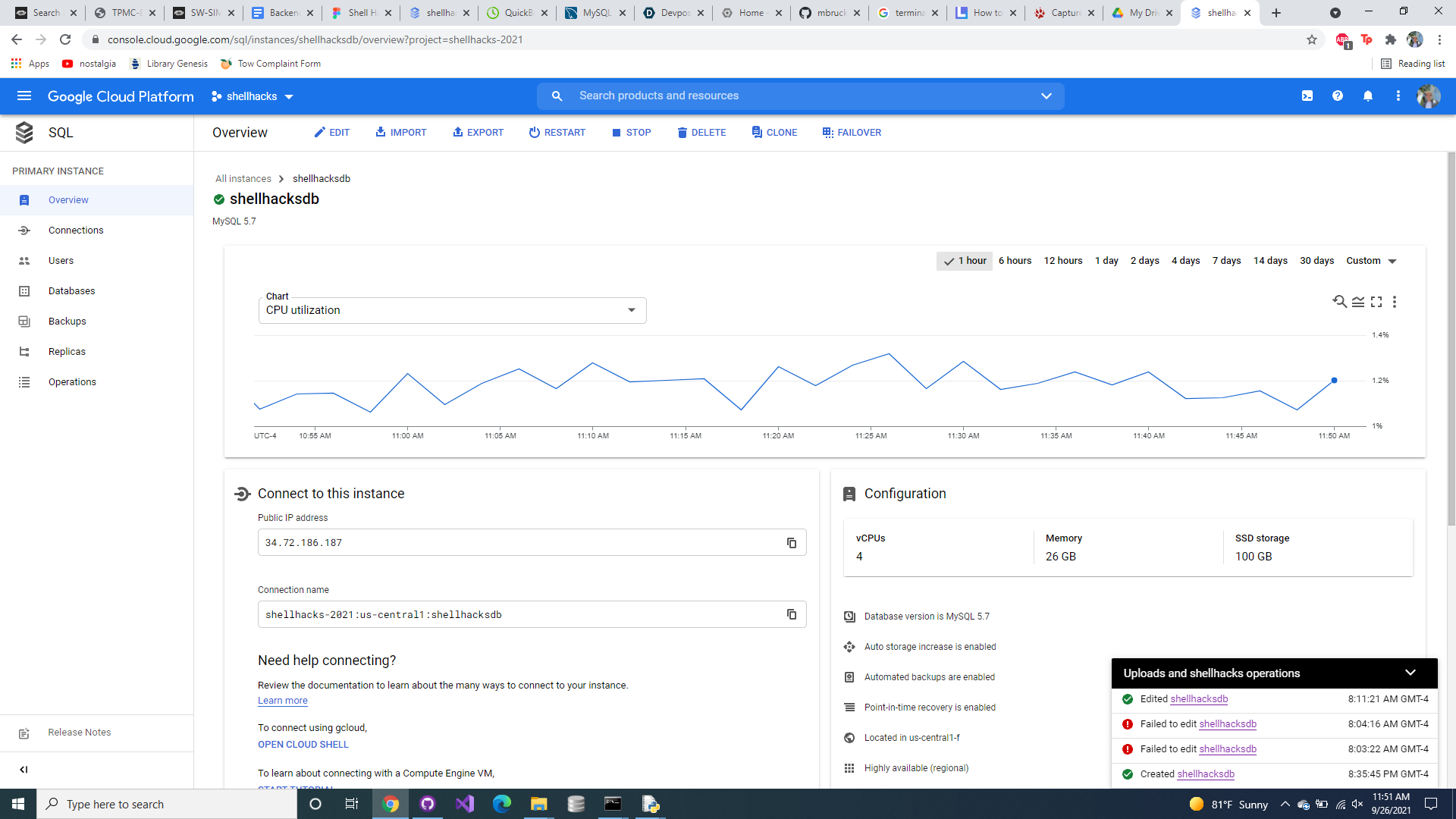The height and width of the screenshot is (819, 1456).
Task: Collapse the SQL side navigation panel
Action: click(x=24, y=770)
